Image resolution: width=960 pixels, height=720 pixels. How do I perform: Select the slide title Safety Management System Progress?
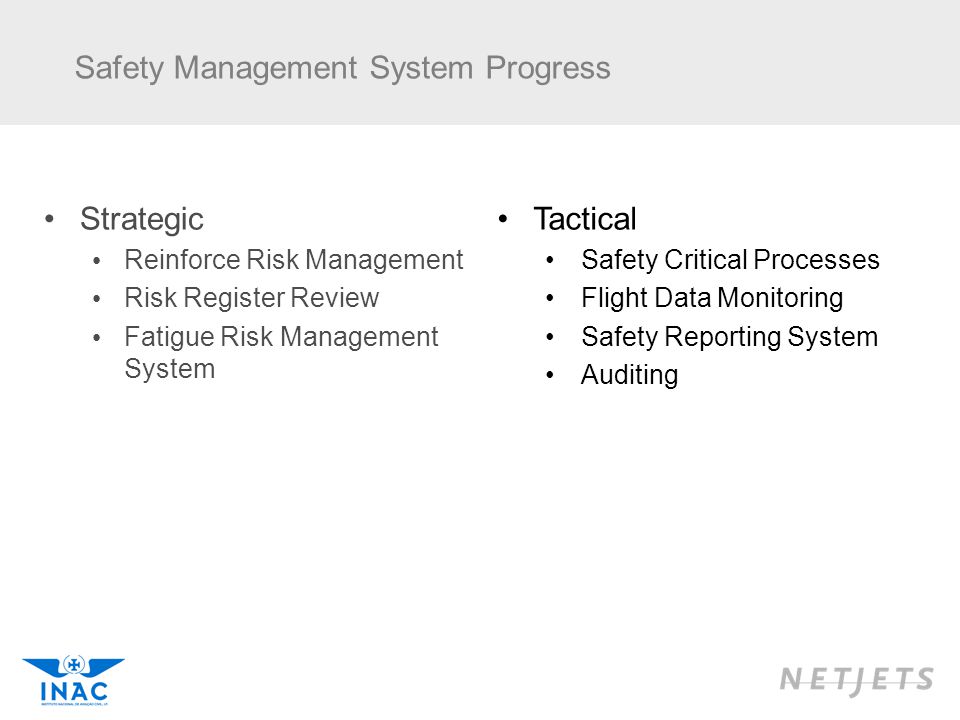(x=342, y=68)
